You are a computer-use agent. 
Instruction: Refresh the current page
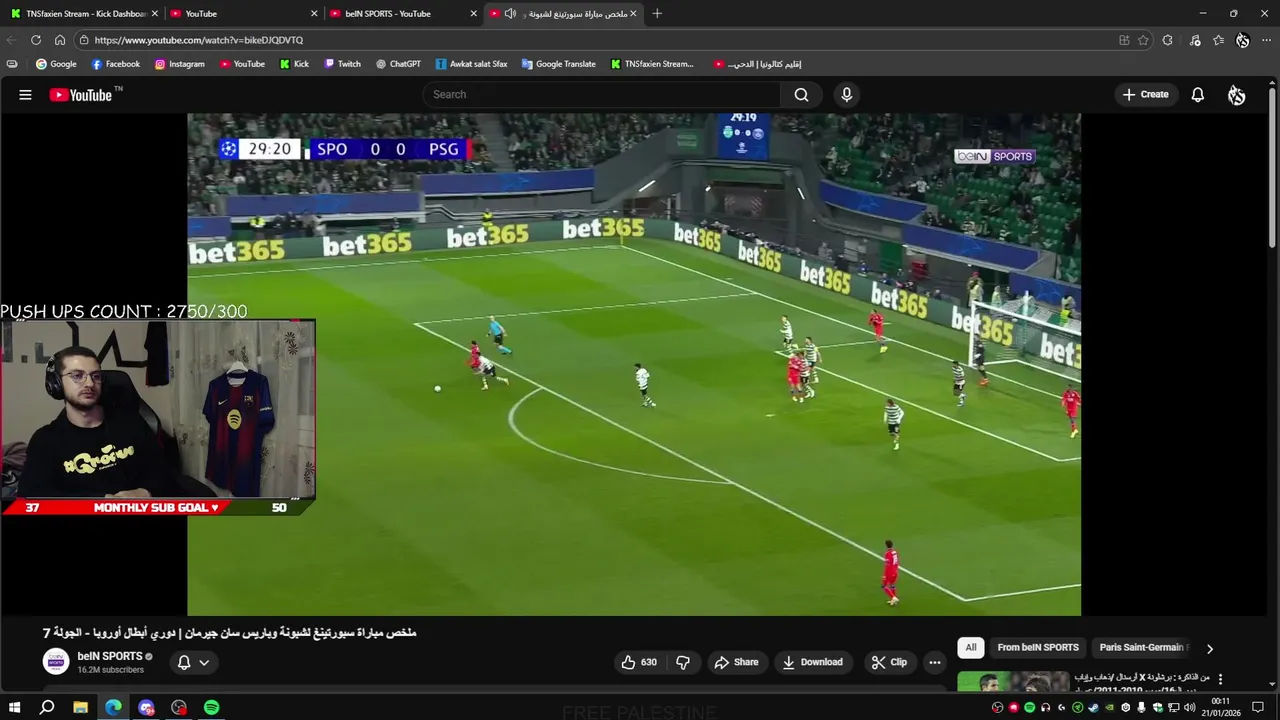(x=36, y=40)
